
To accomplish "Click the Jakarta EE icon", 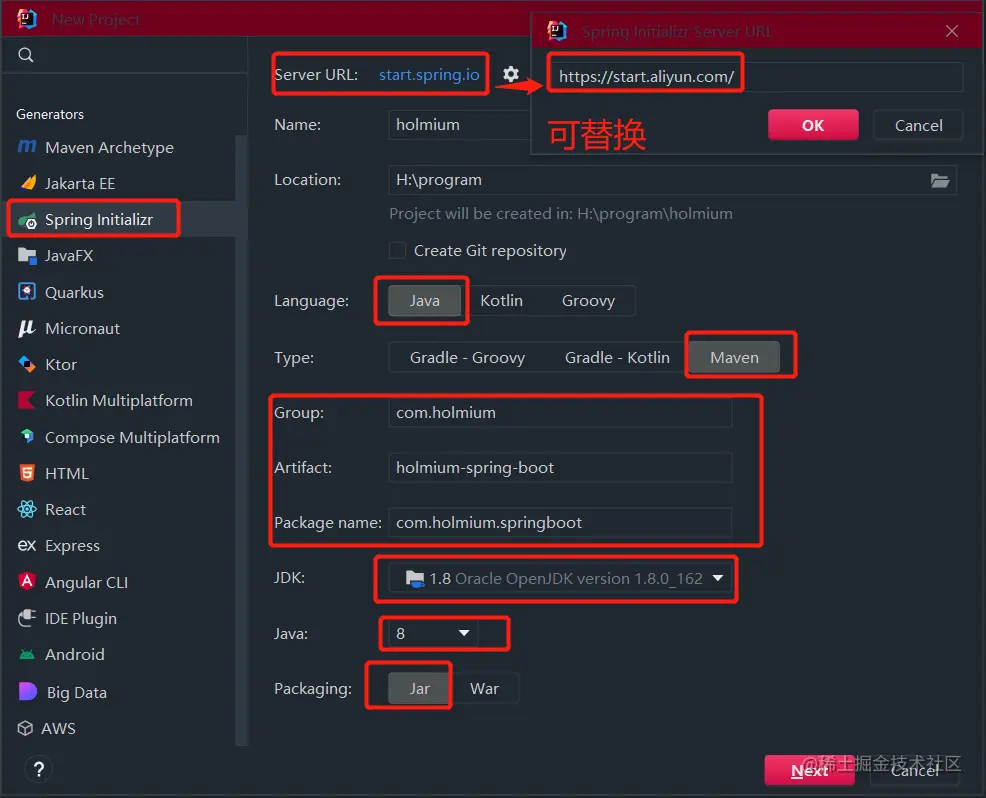I will (x=28, y=183).
